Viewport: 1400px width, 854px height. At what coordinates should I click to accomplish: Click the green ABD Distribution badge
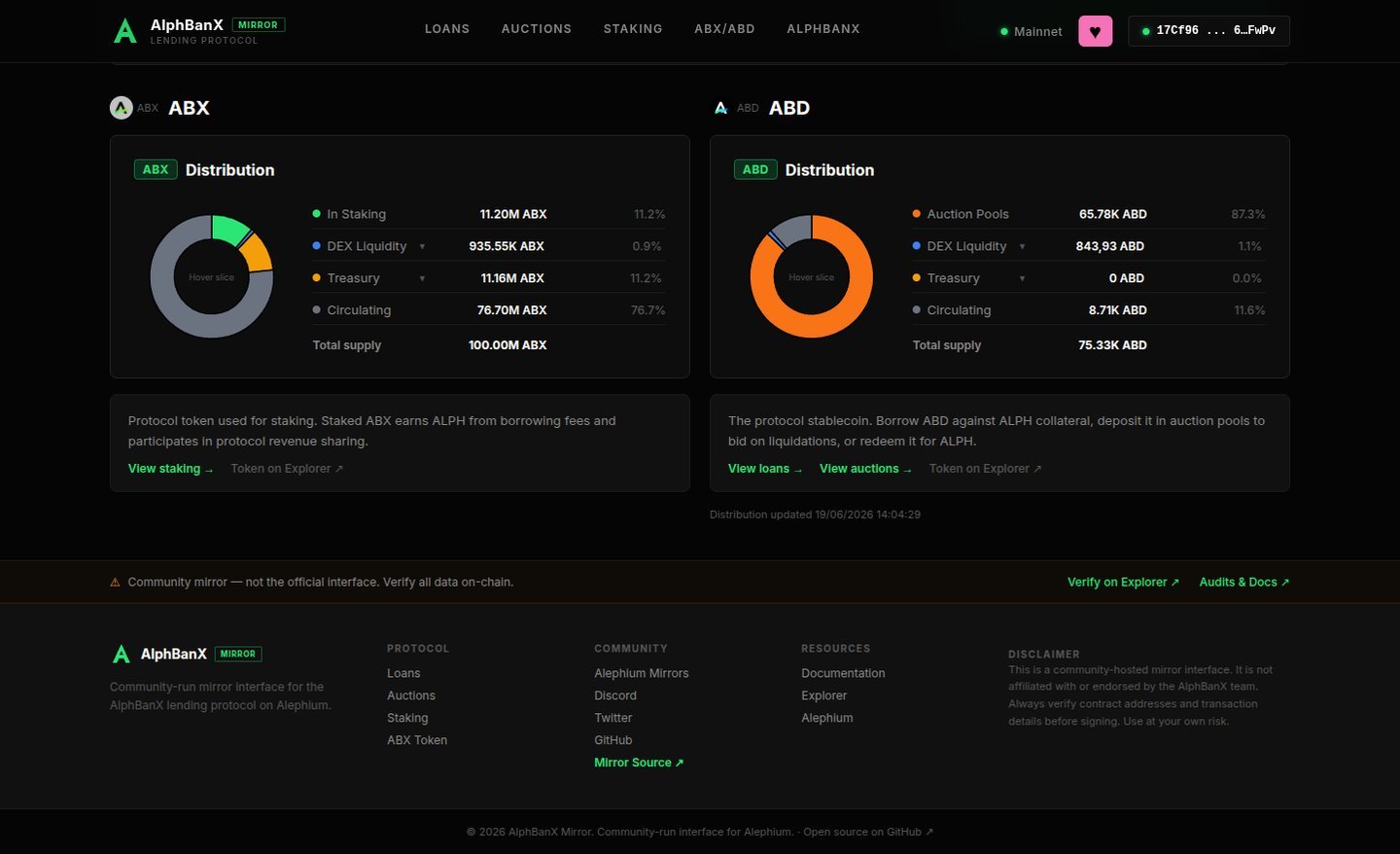(x=755, y=169)
